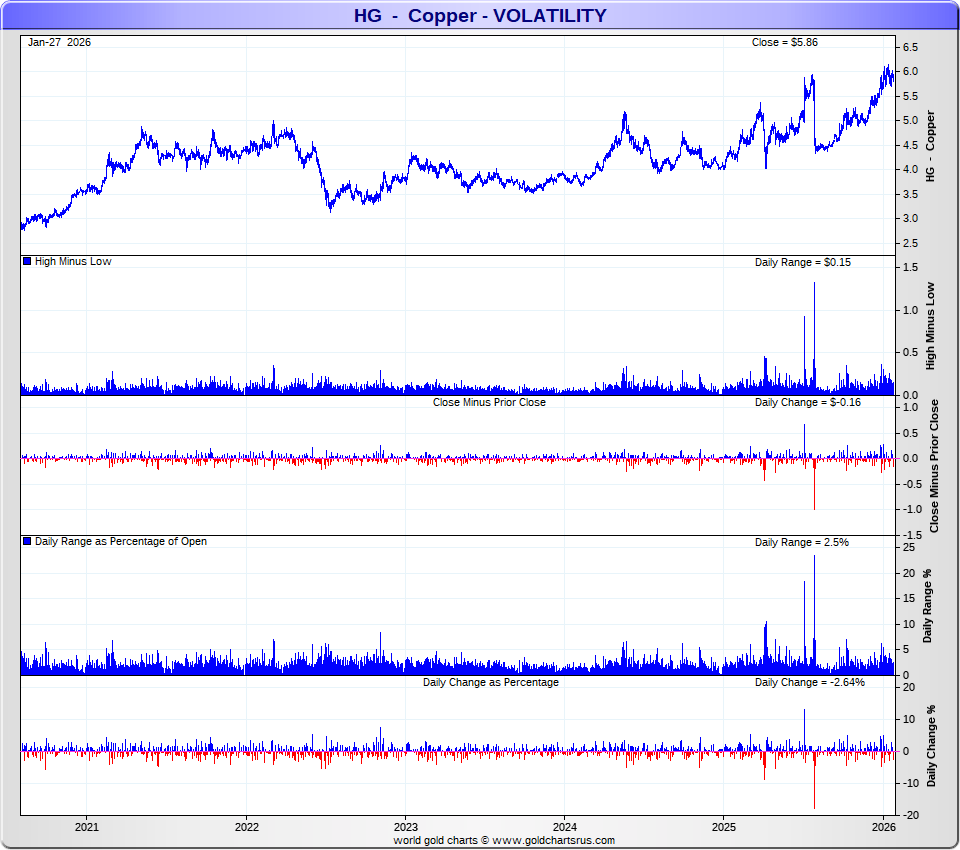Click the vertical HG - Copper axis label
Viewport: 960px width, 850px height.
coord(931,145)
